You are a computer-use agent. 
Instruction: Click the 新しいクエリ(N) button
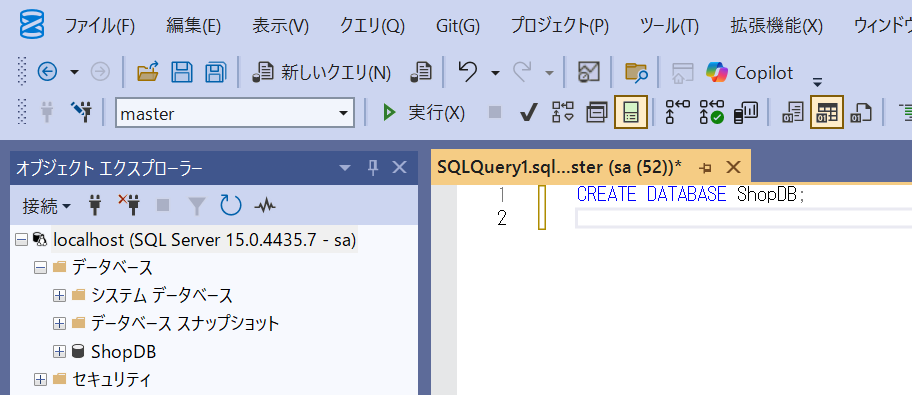point(322,73)
